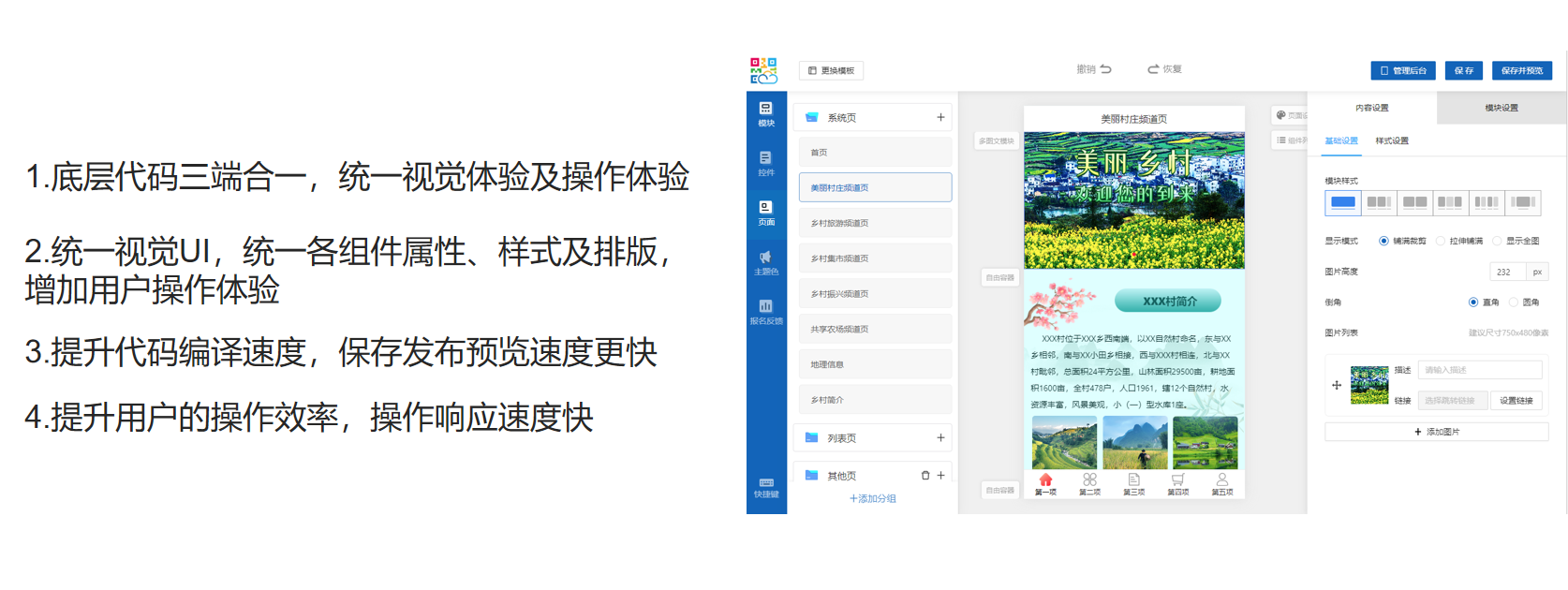Click the 撤销 undo arrow
Image resolution: width=1568 pixels, height=590 pixels.
pyautogui.click(x=1106, y=69)
